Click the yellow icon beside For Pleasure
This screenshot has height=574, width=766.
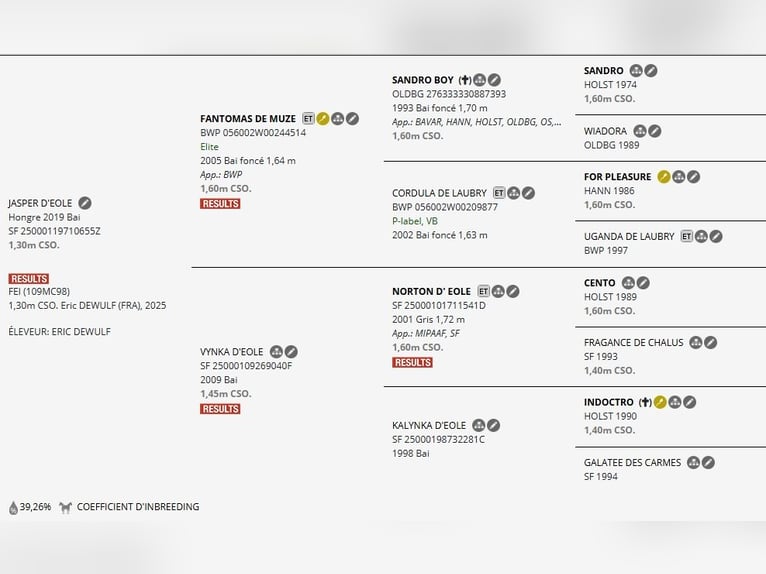point(663,177)
